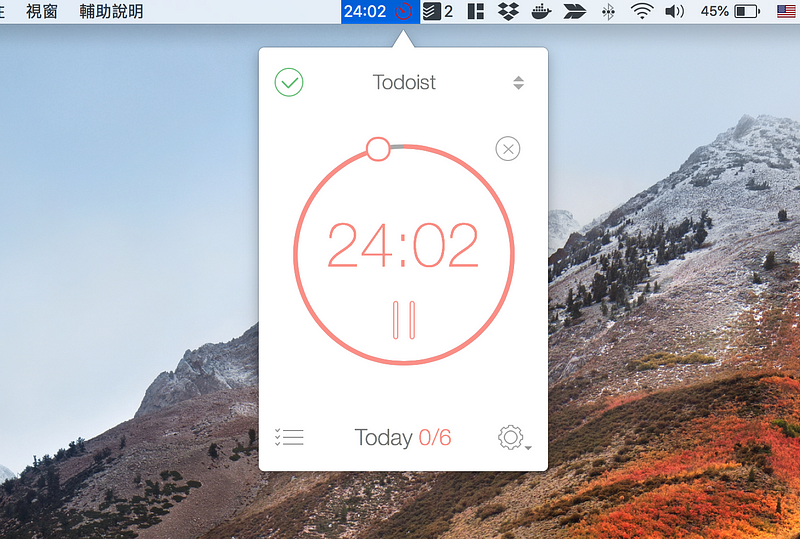
Task: Open the 輔助說明 menu
Action: pyautogui.click(x=111, y=11)
